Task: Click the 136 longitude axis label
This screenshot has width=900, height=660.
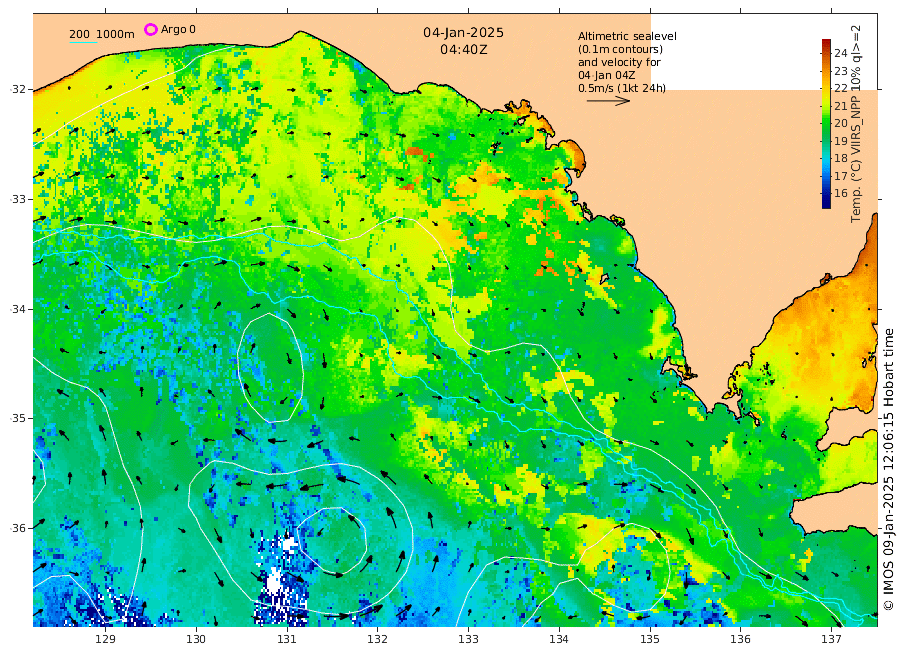Action: tap(740, 639)
